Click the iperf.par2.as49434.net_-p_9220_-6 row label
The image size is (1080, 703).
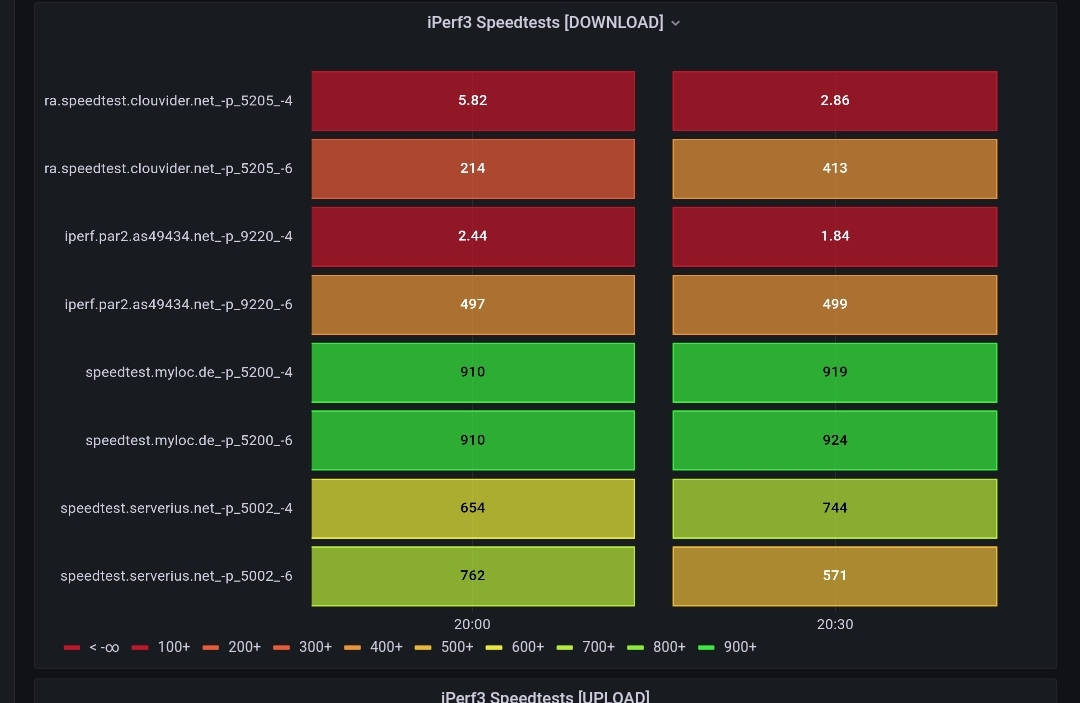click(x=178, y=304)
